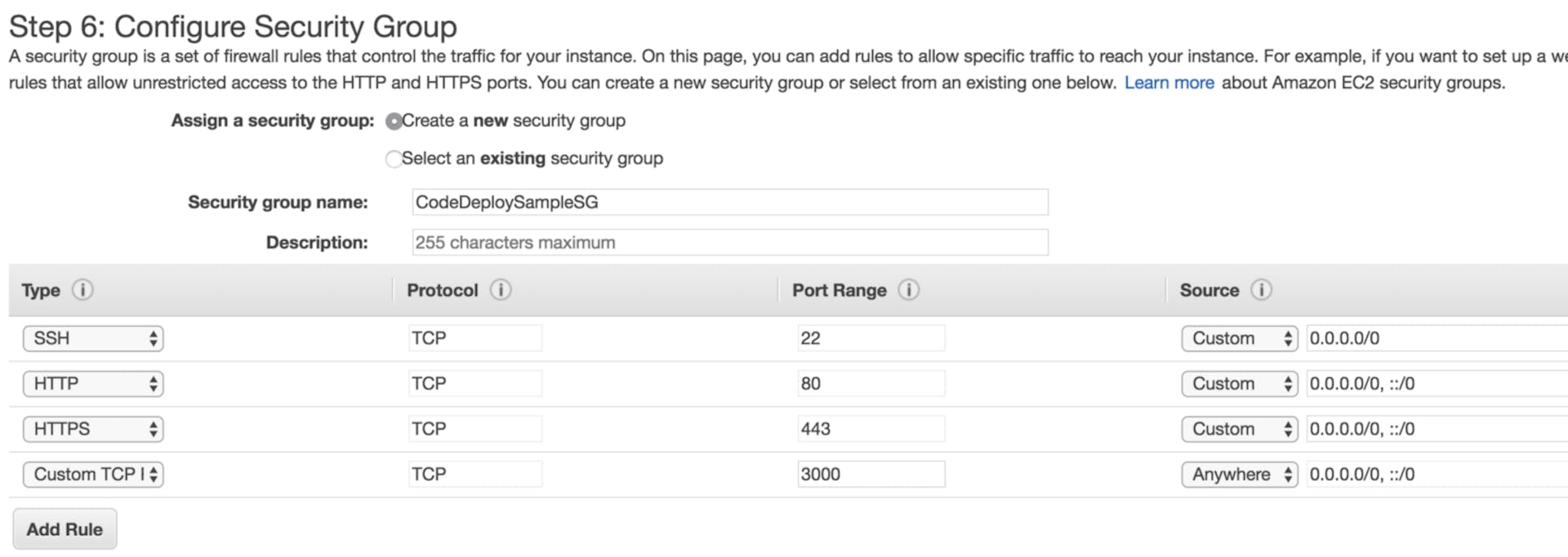
Task: Open the HTTP type dropdown
Action: point(93,384)
